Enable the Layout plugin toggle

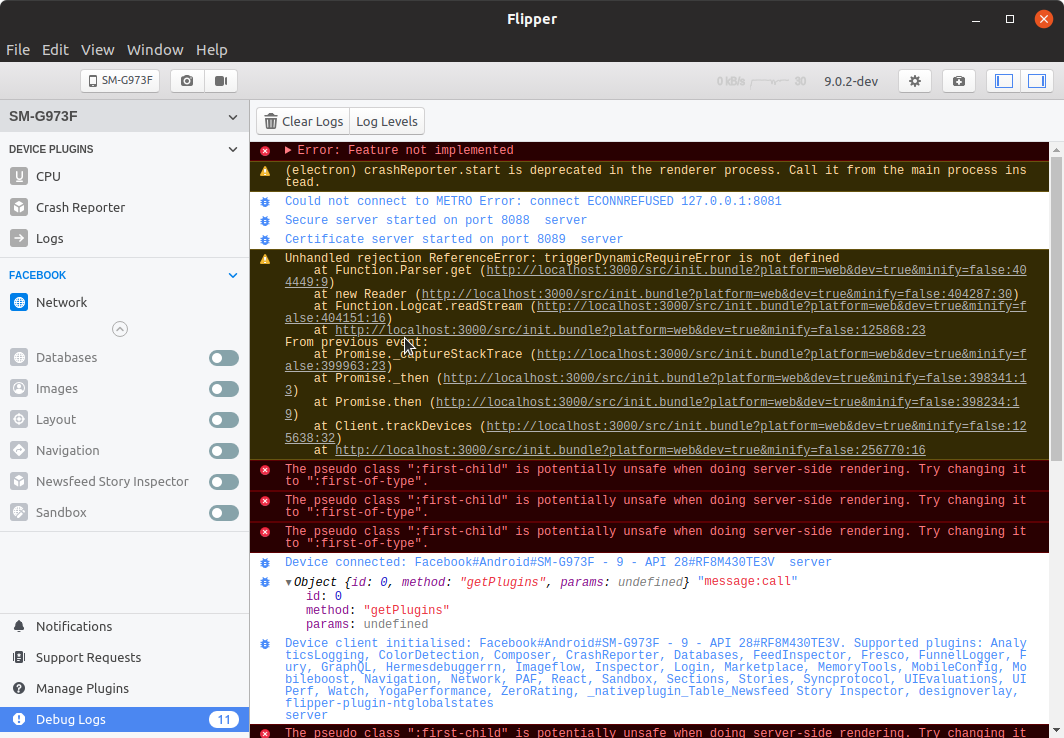tap(224, 420)
